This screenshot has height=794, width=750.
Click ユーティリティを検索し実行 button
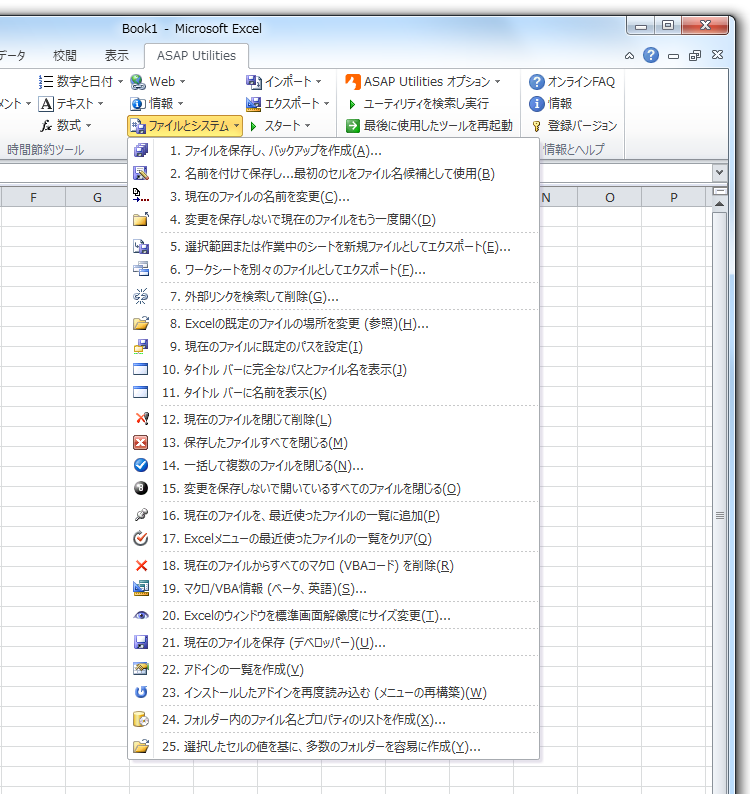click(x=418, y=104)
